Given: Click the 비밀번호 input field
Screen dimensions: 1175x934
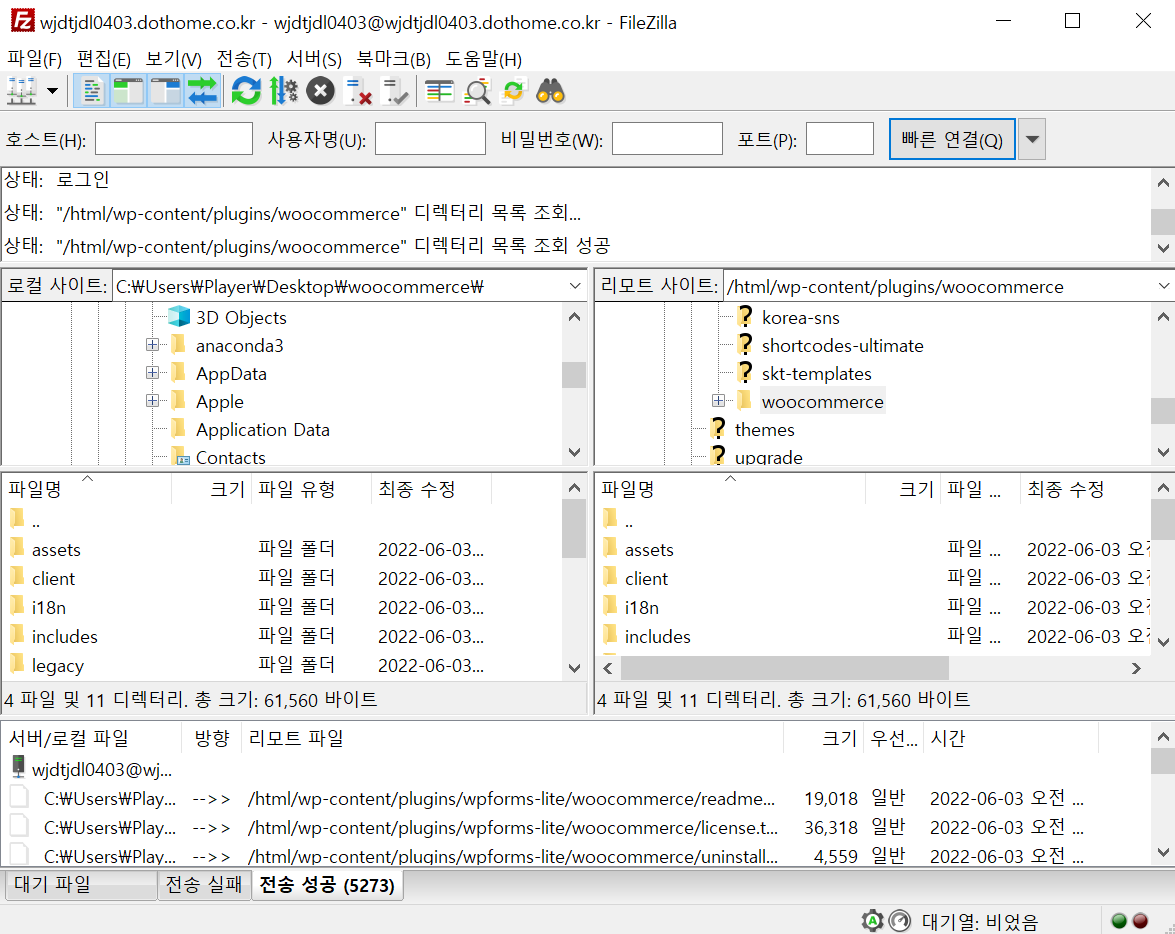Looking at the screenshot, I should [x=667, y=139].
